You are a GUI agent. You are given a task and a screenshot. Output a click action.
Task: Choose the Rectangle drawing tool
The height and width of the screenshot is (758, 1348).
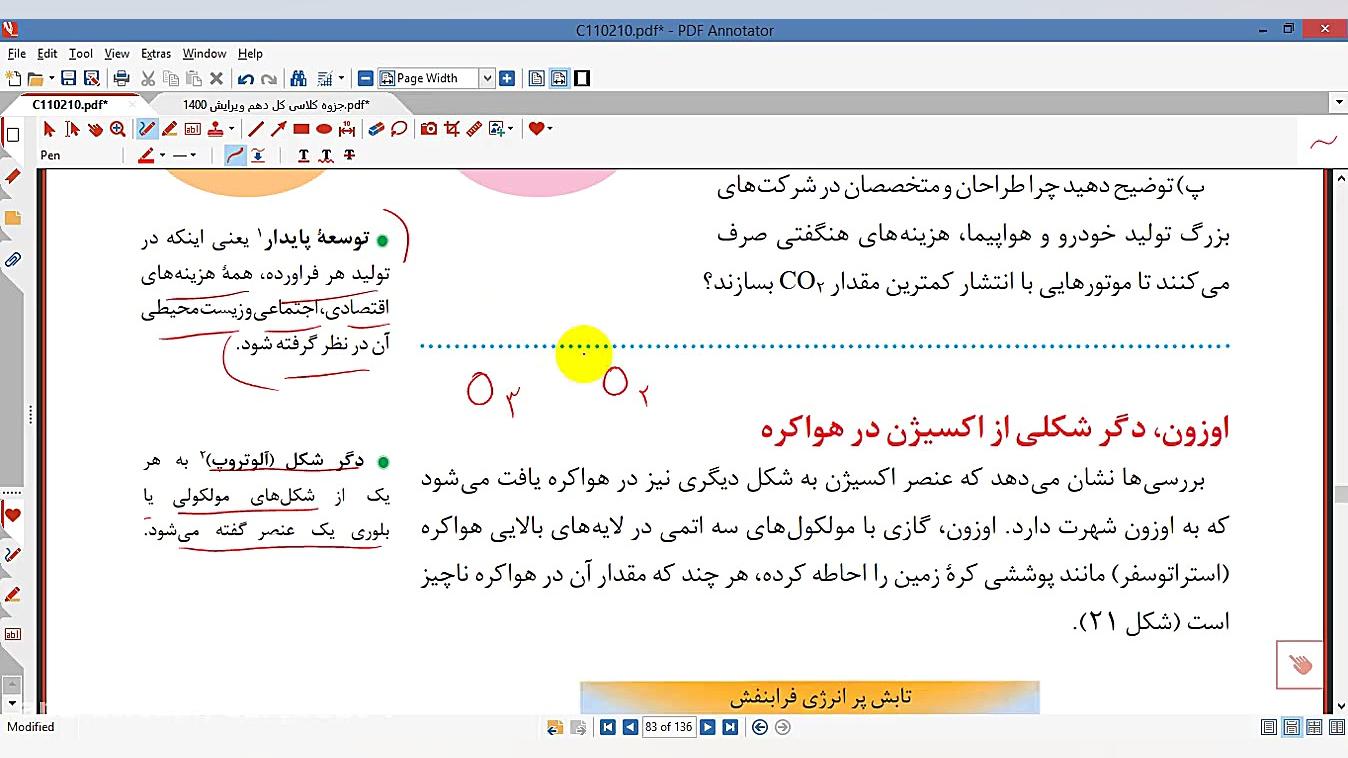point(301,129)
